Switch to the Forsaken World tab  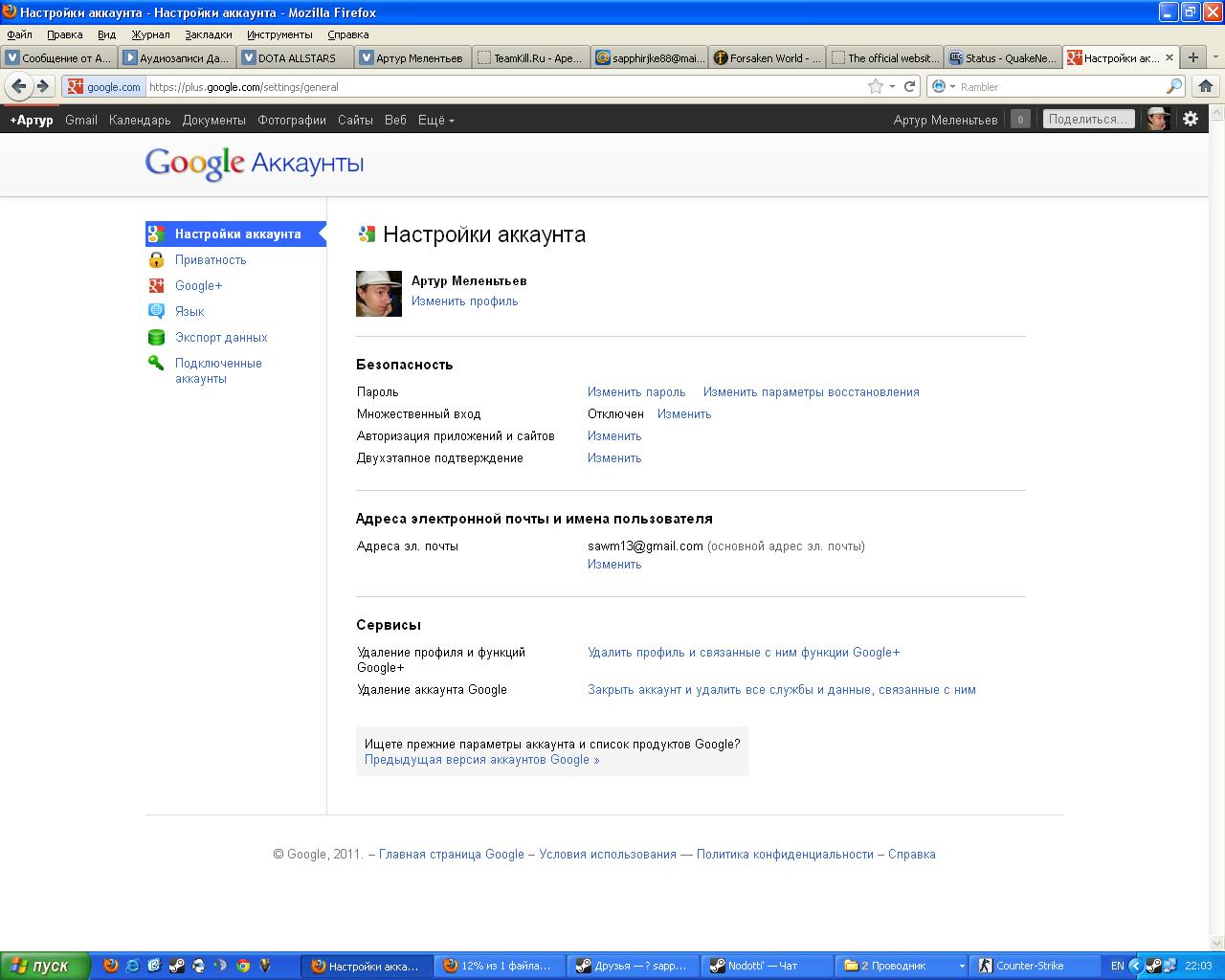pyautogui.click(x=768, y=57)
